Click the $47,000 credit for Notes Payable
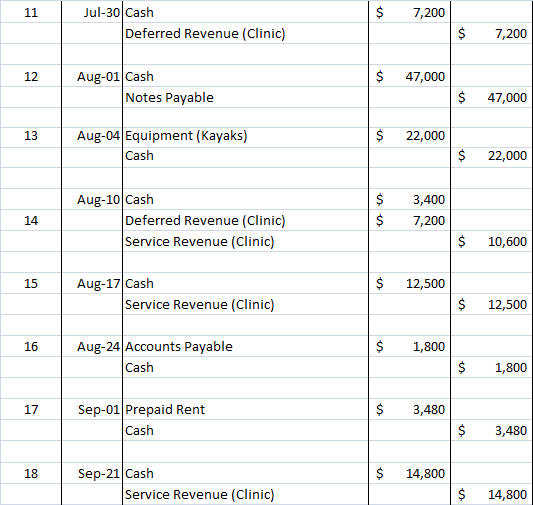533x505 pixels. tap(492, 98)
